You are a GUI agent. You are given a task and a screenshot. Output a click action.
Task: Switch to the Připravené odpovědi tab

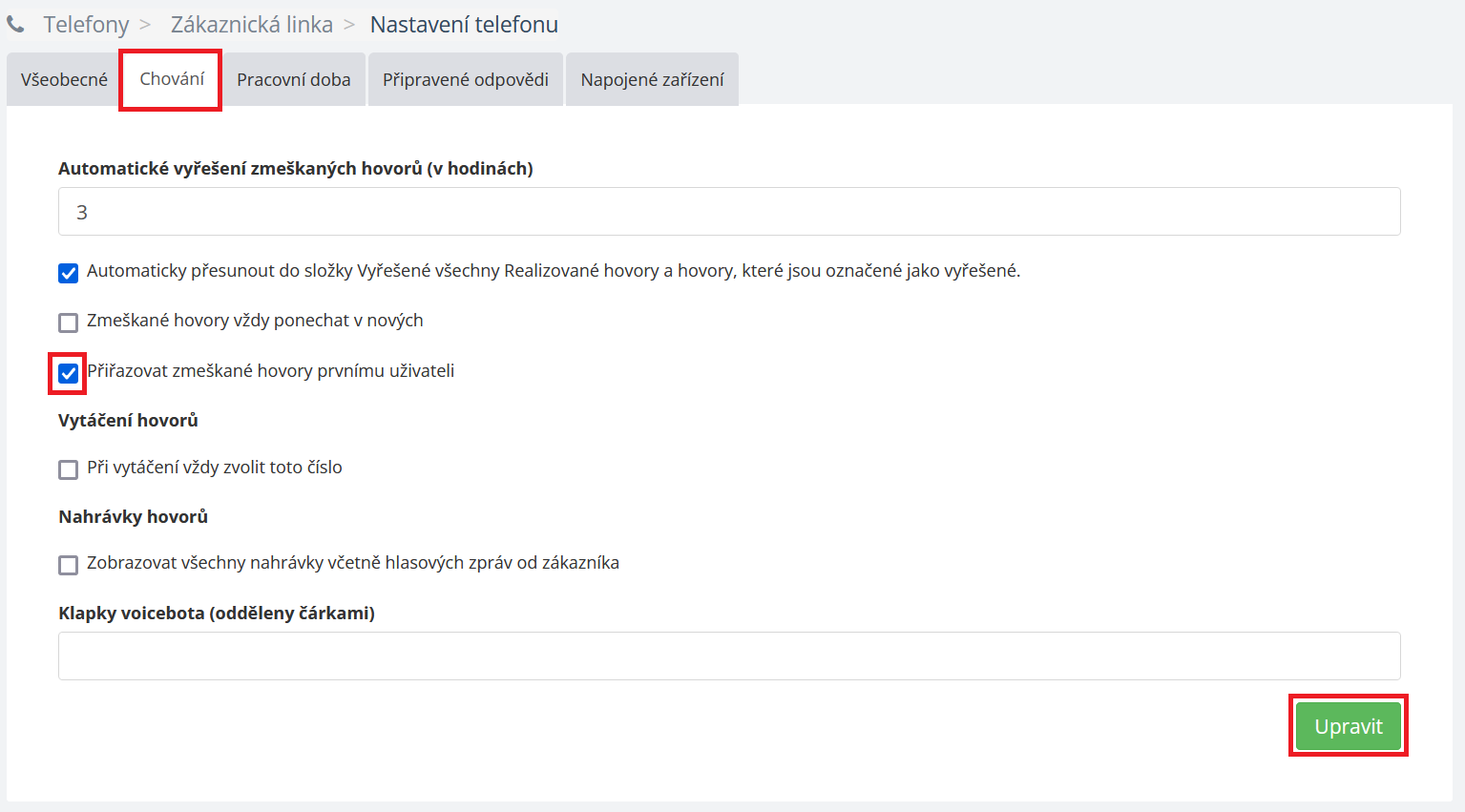(x=466, y=80)
